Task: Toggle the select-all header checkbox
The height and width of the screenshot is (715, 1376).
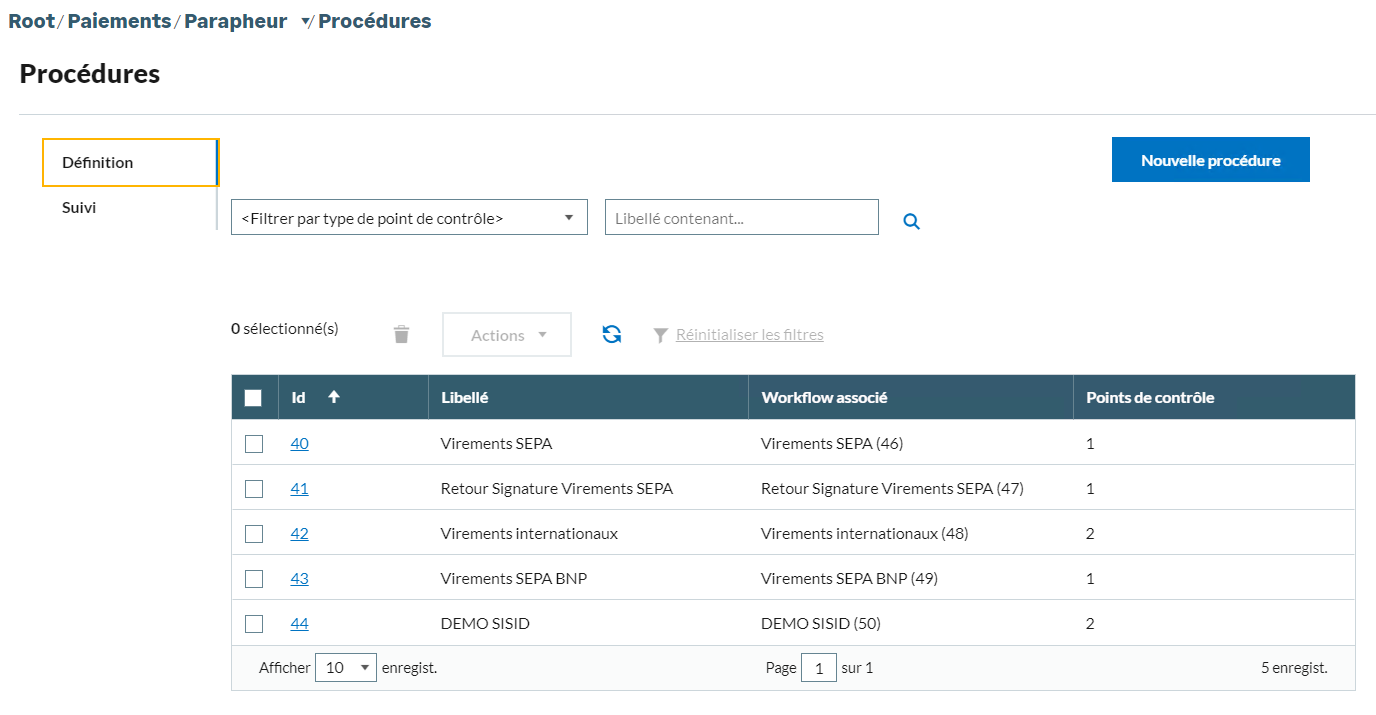Action: [253, 398]
